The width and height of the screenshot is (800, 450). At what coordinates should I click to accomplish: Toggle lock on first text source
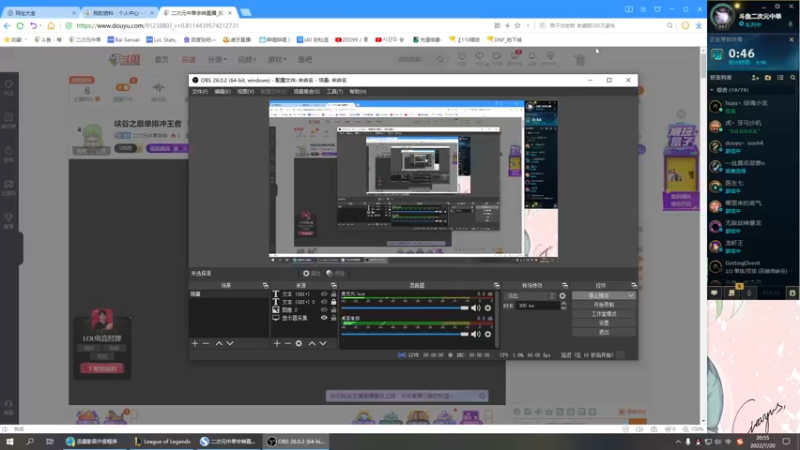(334, 294)
